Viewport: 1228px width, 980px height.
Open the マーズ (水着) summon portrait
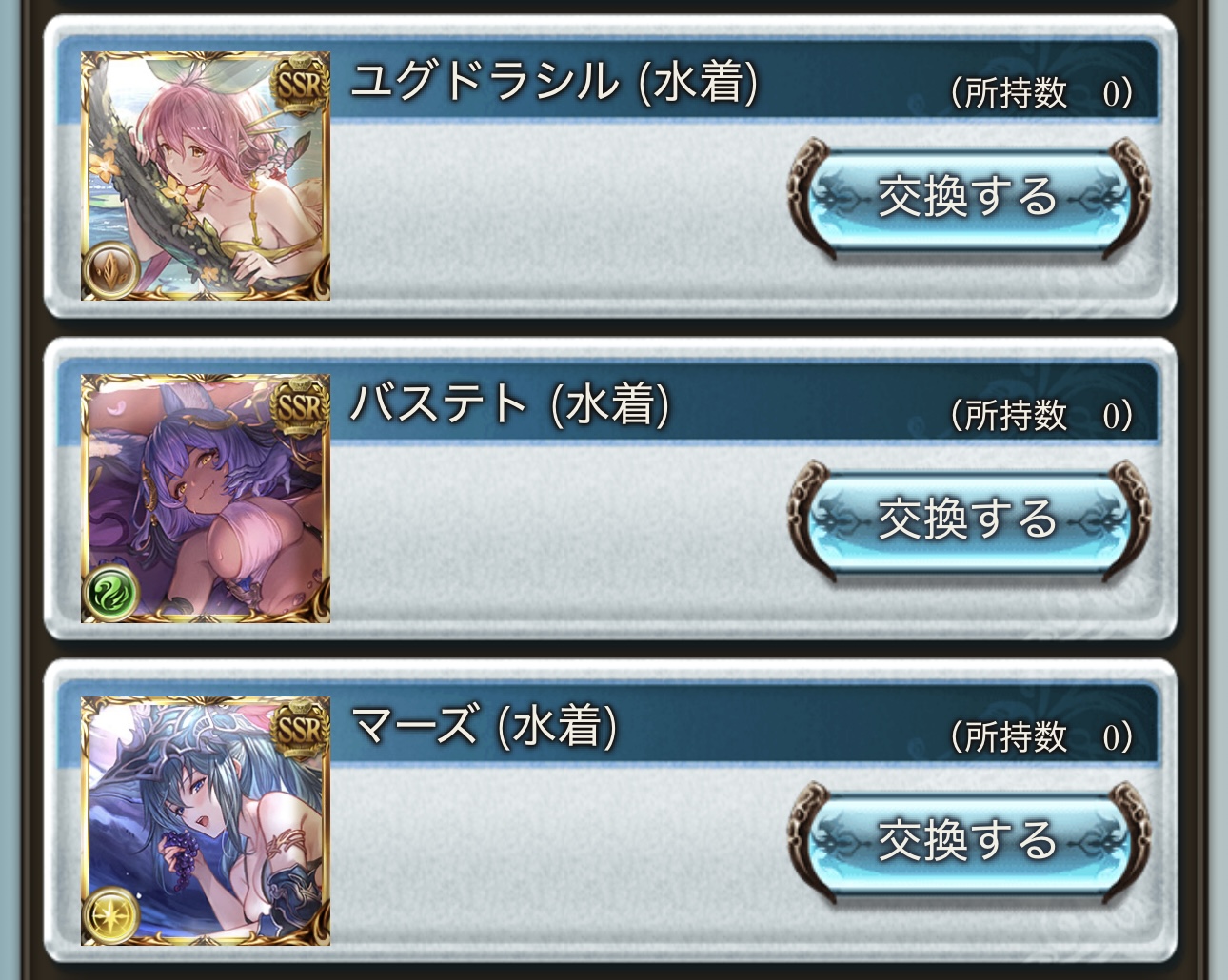(x=206, y=820)
